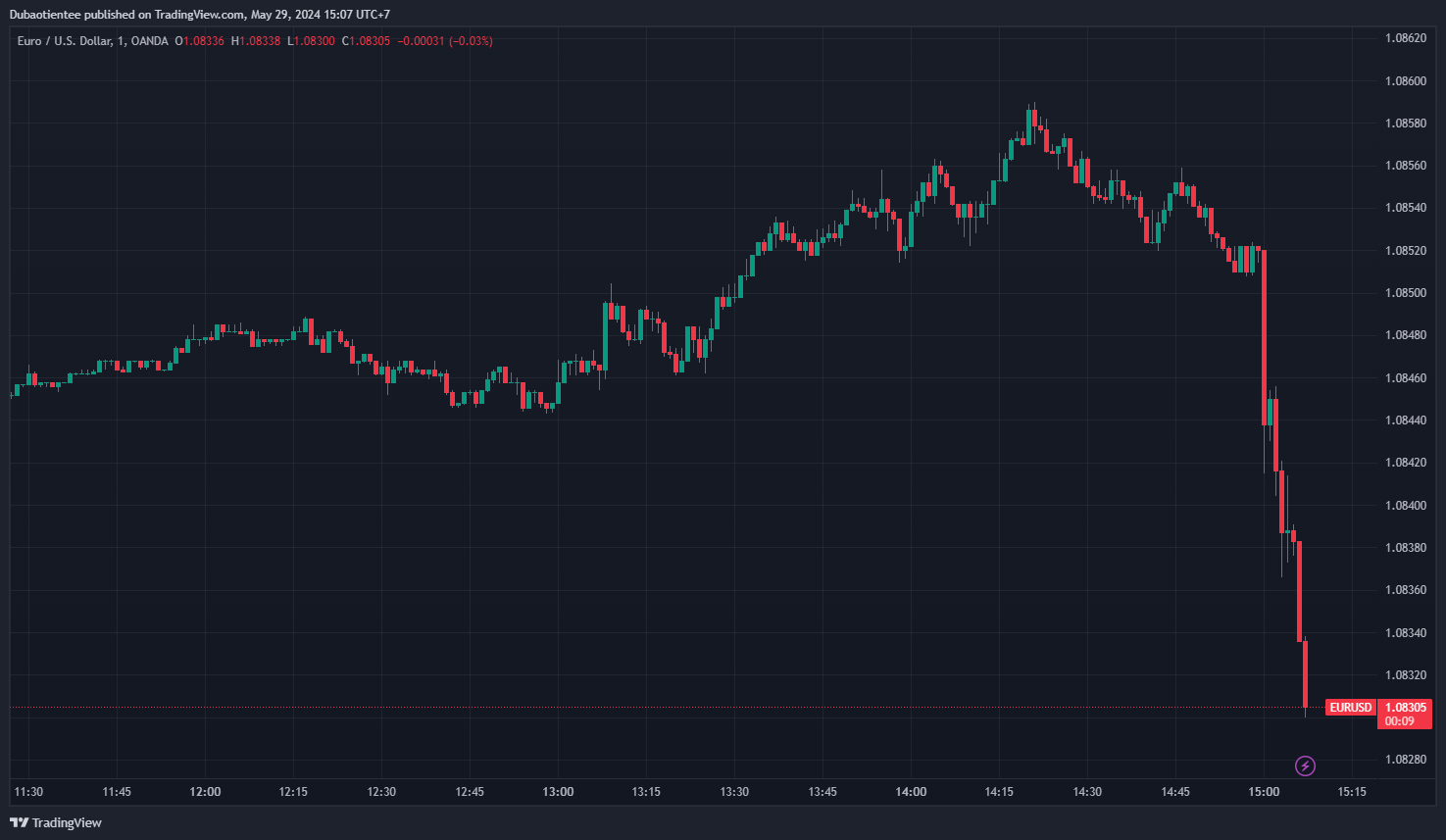Click the 1.08380 price axis label
Screen dimensions: 1446x840
pyautogui.click(x=1405, y=548)
